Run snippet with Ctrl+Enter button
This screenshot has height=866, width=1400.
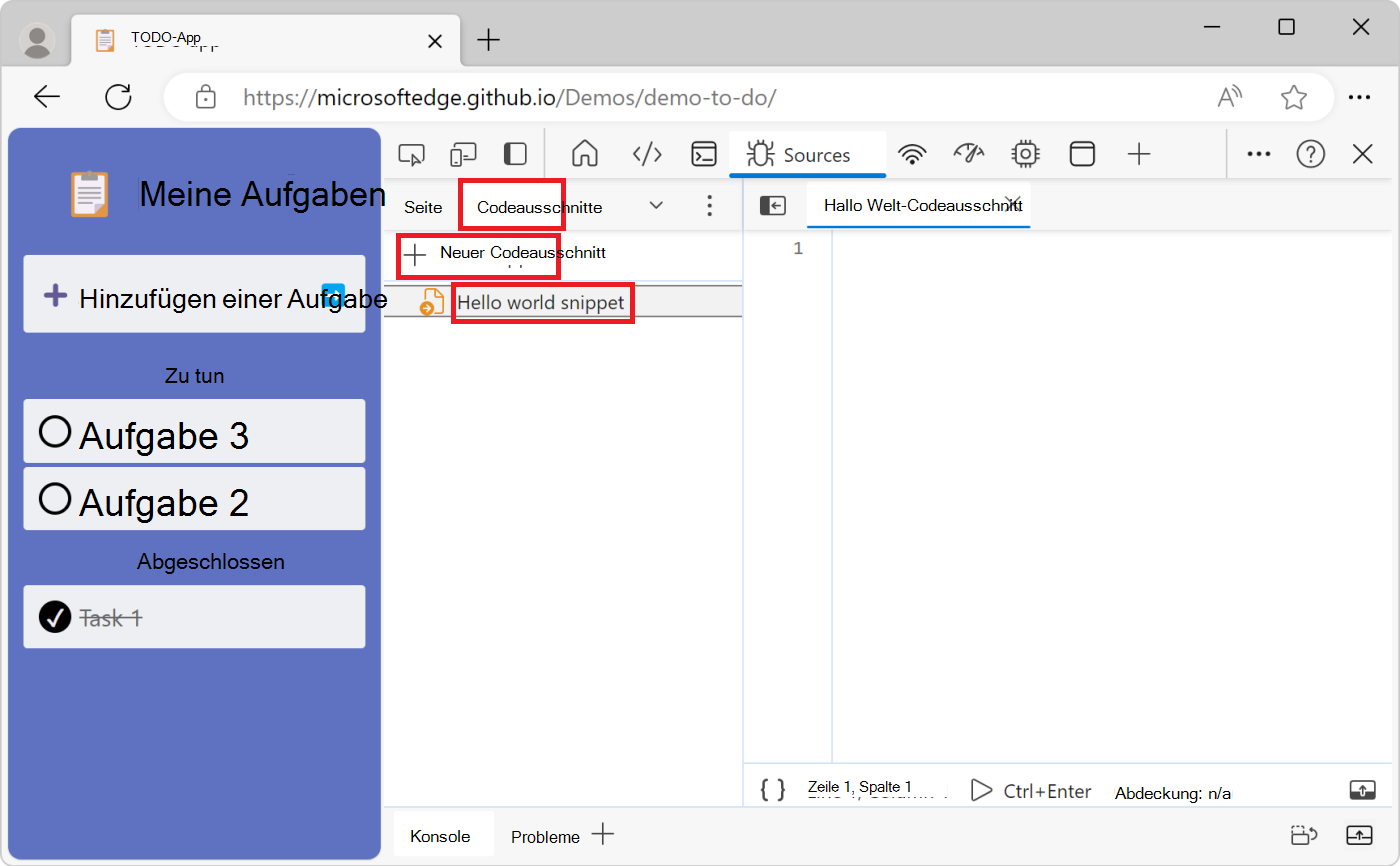(x=1031, y=791)
